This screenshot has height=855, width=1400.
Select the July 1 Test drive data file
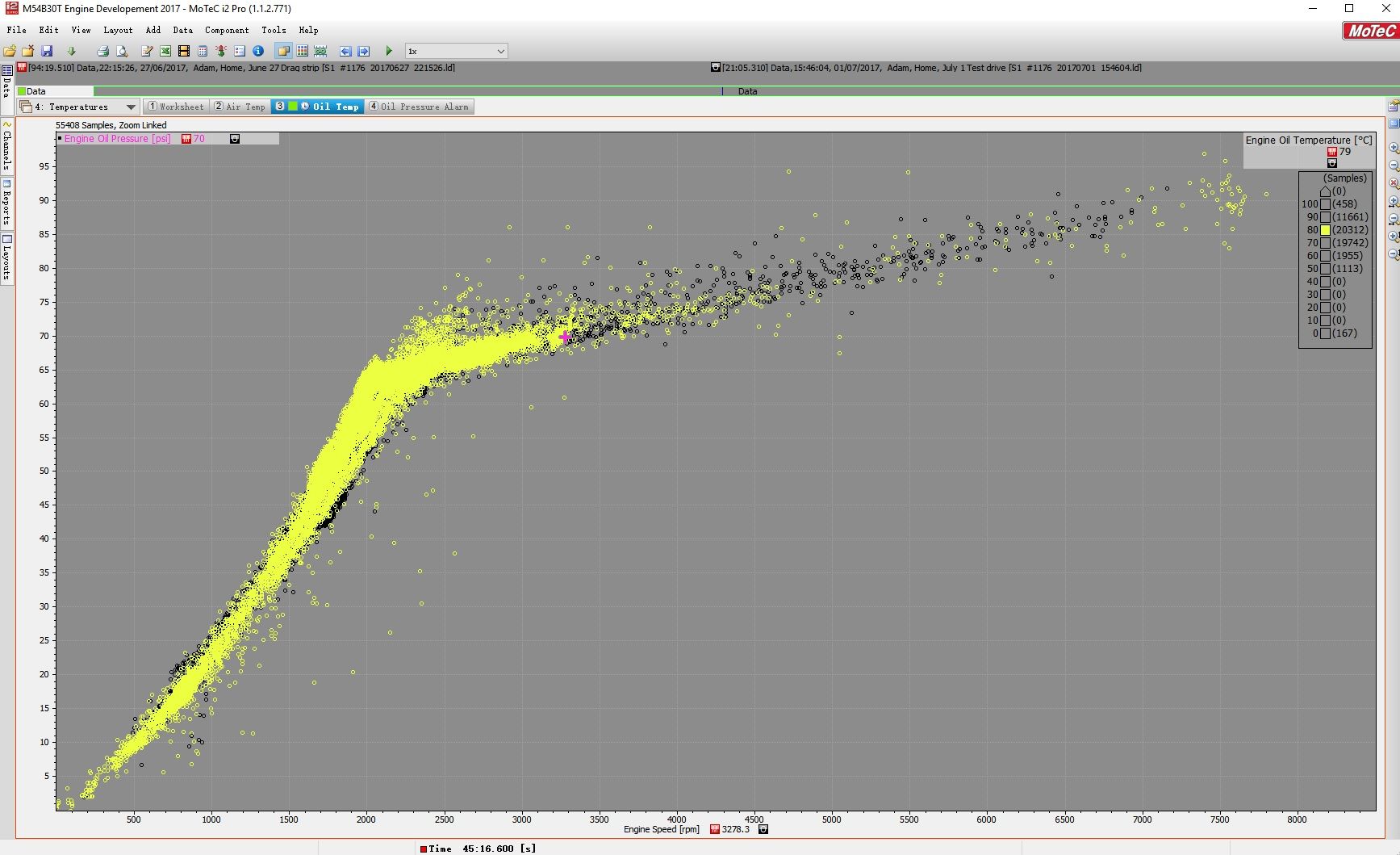click(932, 68)
